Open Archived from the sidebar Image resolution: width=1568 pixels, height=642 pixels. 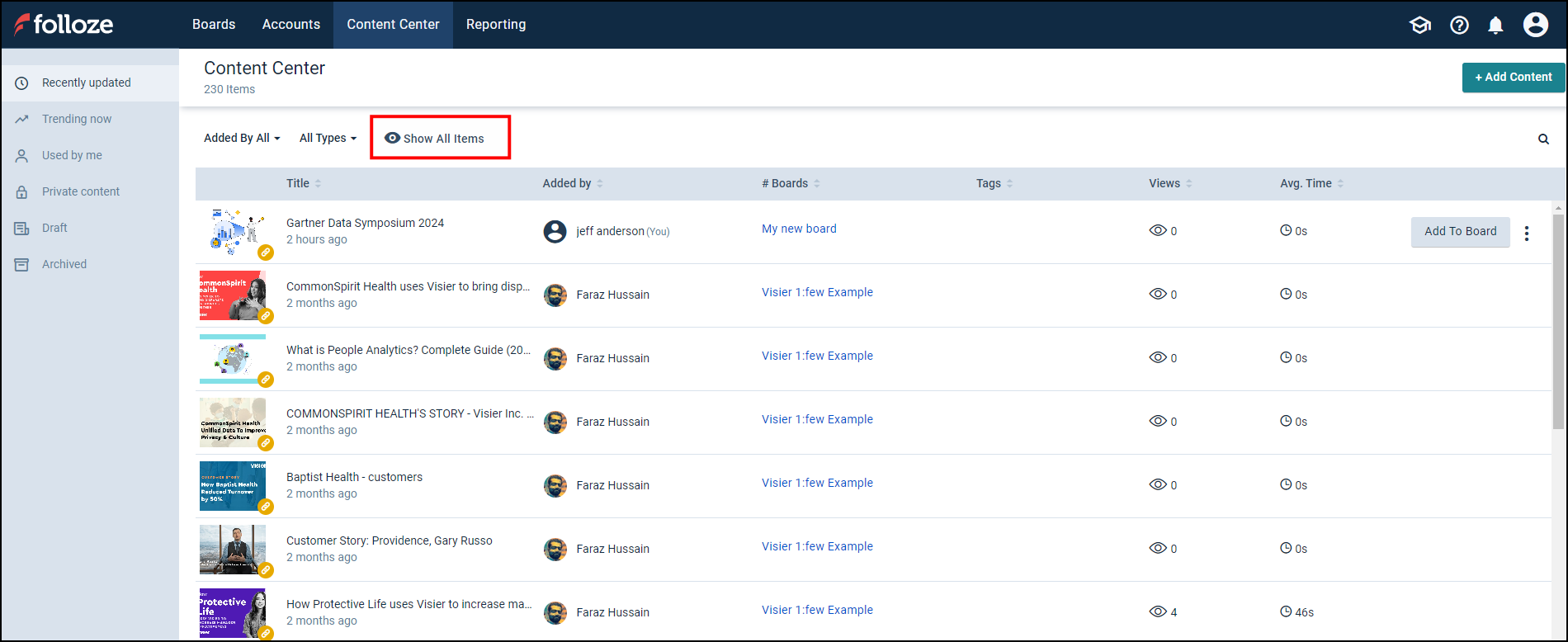pyautogui.click(x=64, y=264)
